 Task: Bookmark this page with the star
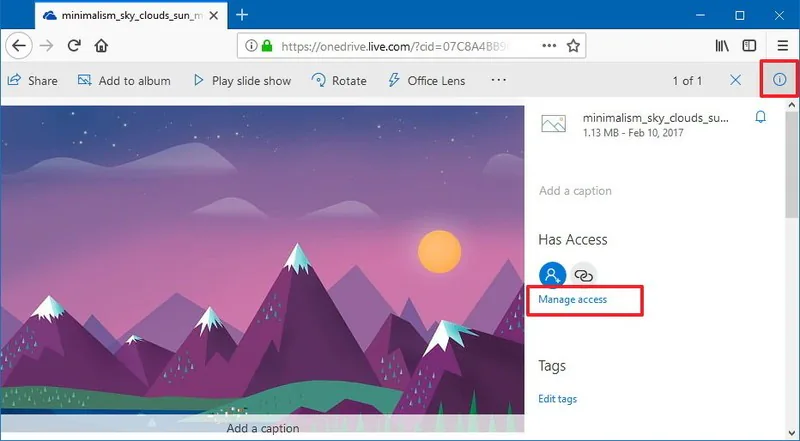573,46
